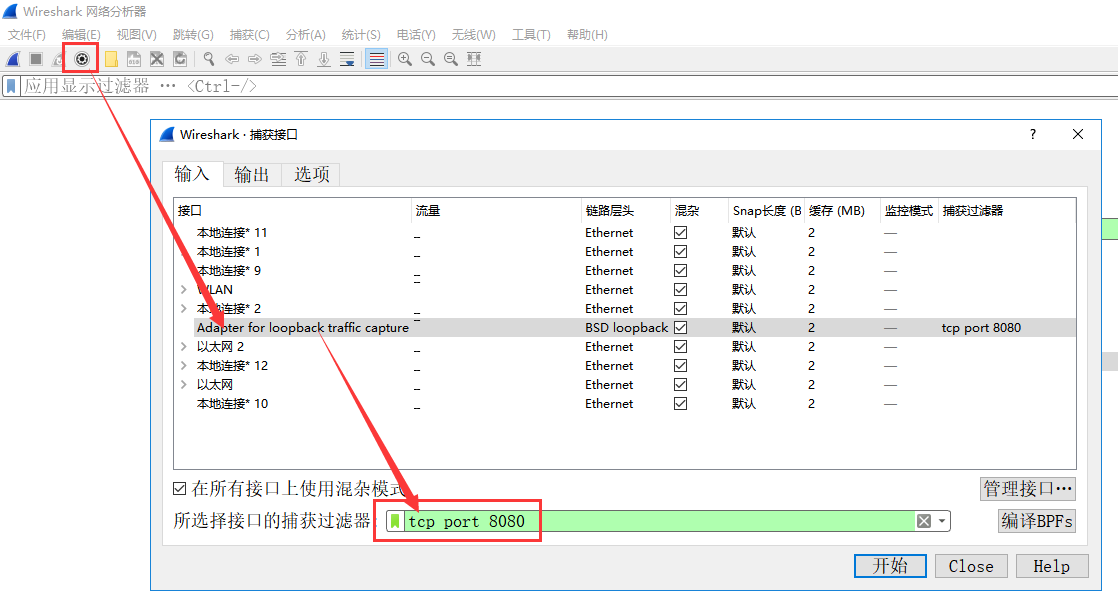Reload the capture file

pyautogui.click(x=180, y=59)
